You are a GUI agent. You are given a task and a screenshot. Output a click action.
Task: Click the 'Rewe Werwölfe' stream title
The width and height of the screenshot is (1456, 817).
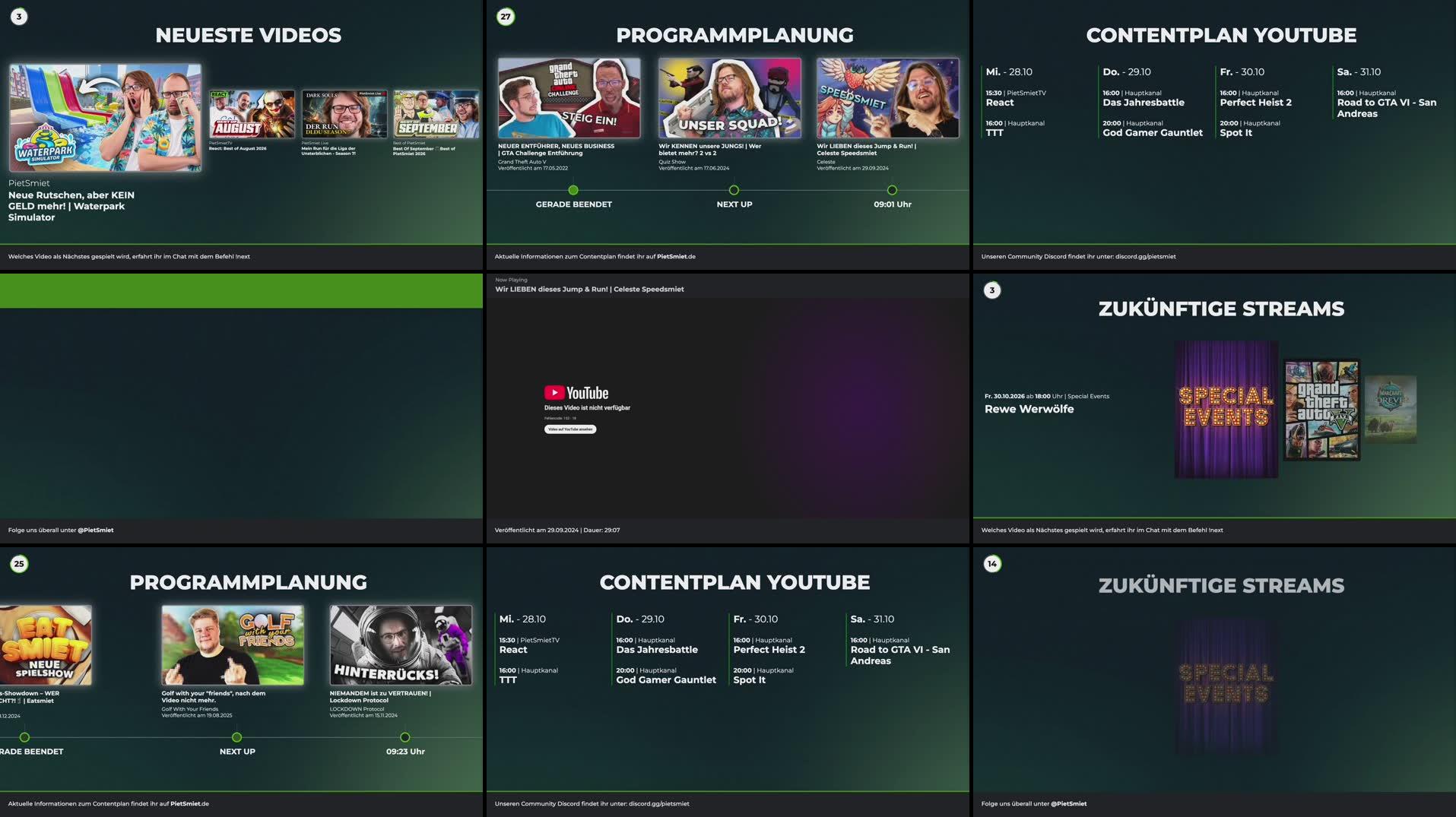click(x=1029, y=409)
